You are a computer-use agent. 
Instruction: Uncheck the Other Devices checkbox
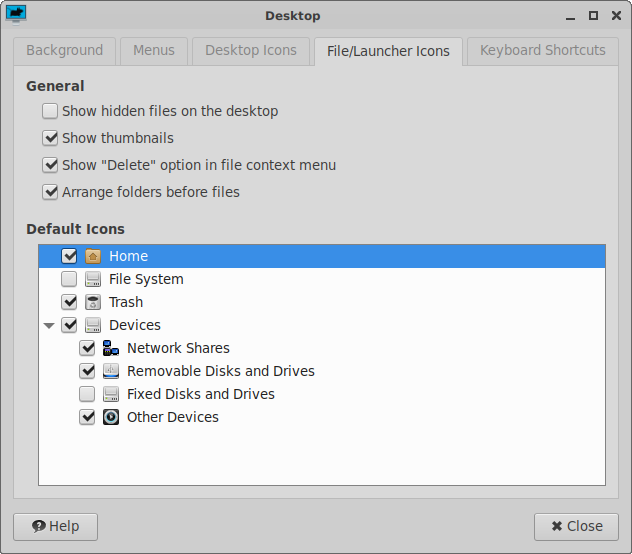point(87,417)
